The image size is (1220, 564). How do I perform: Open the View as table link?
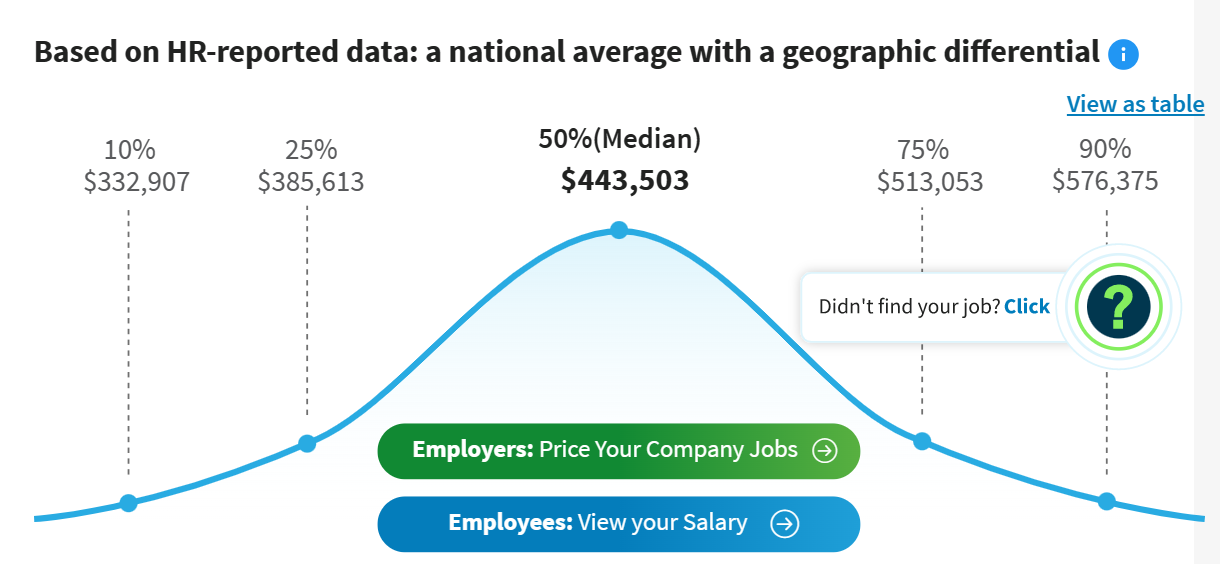point(1135,104)
